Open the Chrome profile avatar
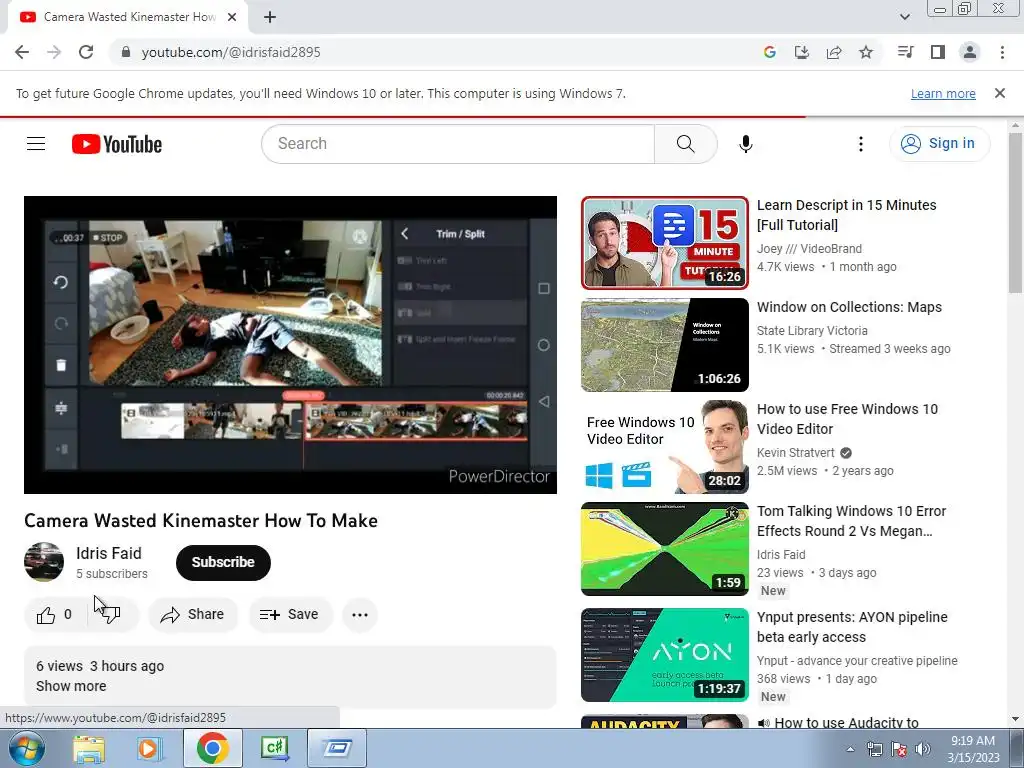 pos(970,52)
